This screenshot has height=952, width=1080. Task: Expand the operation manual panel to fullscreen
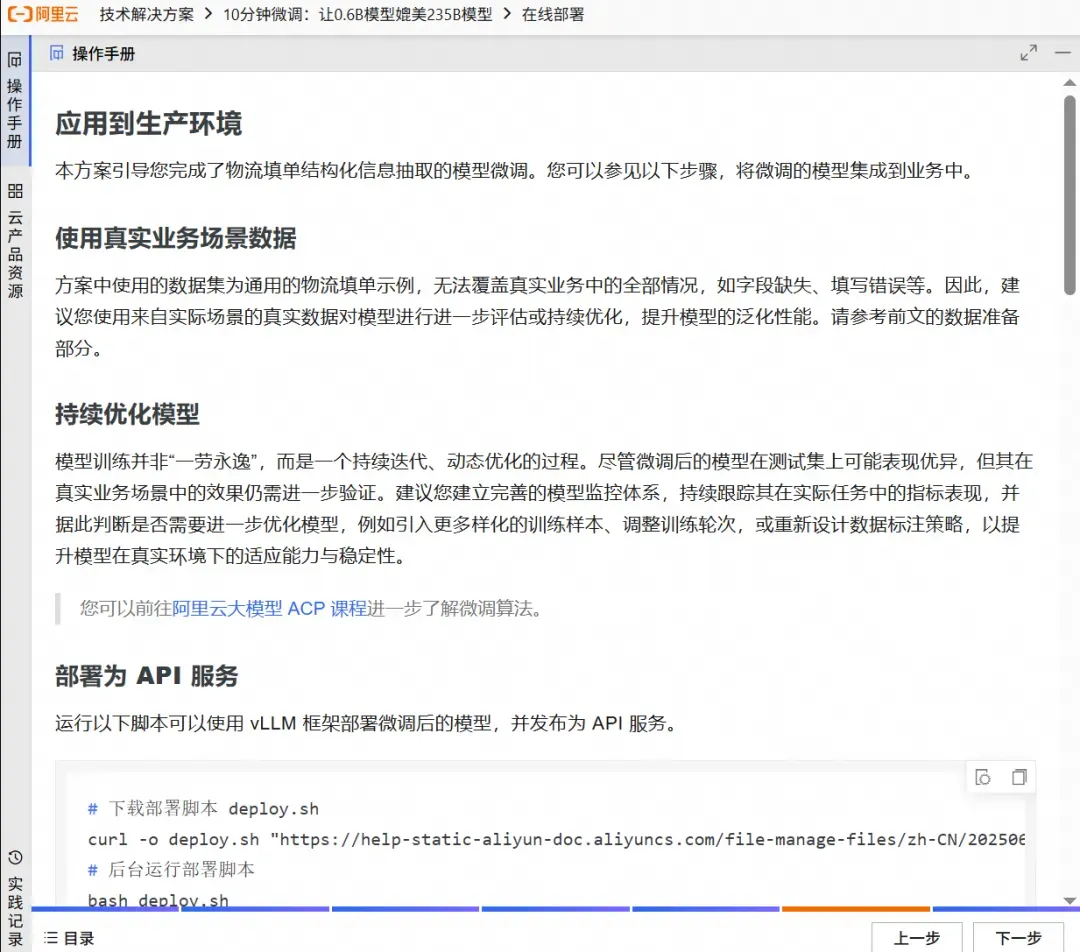click(1028, 53)
